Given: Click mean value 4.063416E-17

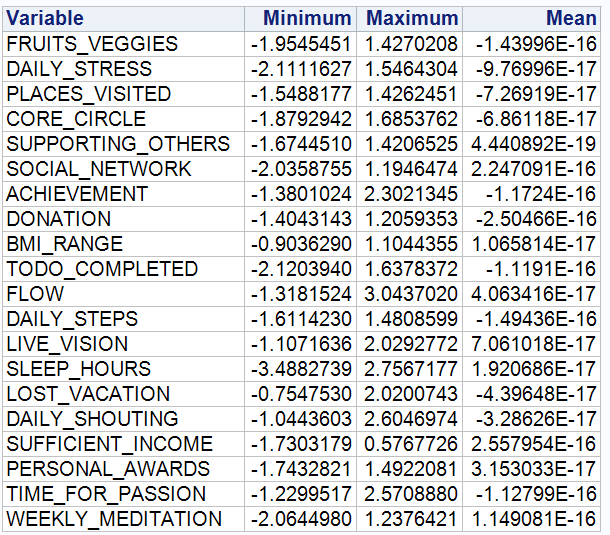Looking at the screenshot, I should 531,294.
